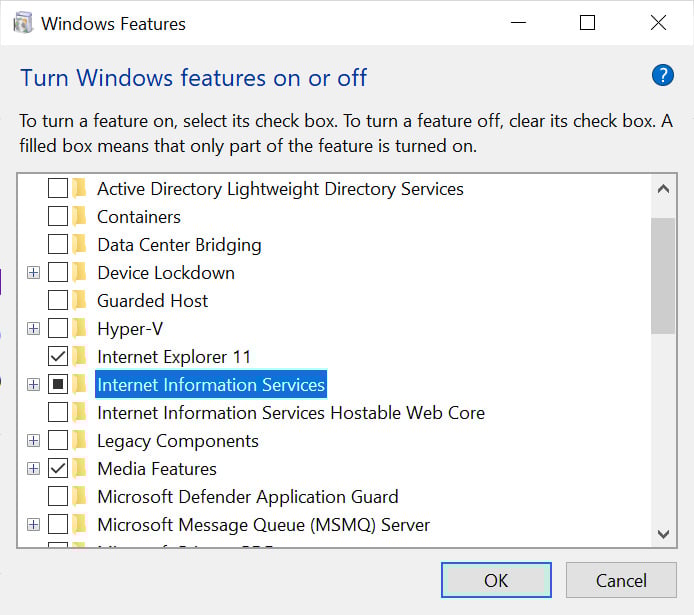Select the Internet Explorer 11 label
694x615 pixels.
tap(174, 357)
